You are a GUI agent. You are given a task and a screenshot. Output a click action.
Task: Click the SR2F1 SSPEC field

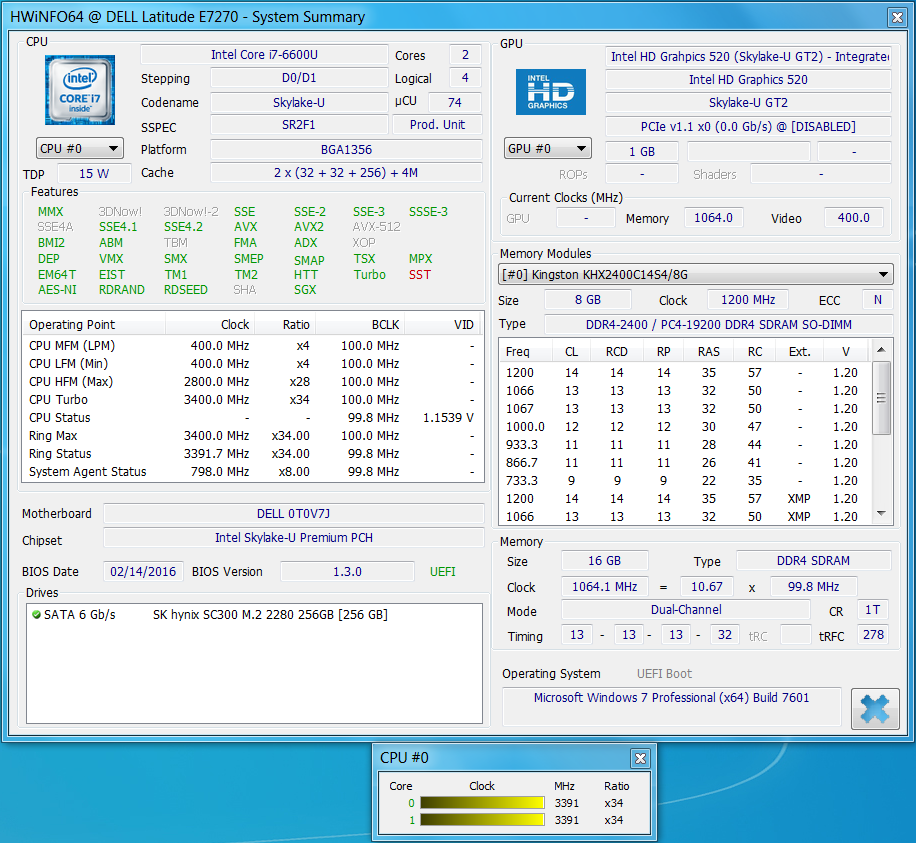pyautogui.click(x=299, y=124)
